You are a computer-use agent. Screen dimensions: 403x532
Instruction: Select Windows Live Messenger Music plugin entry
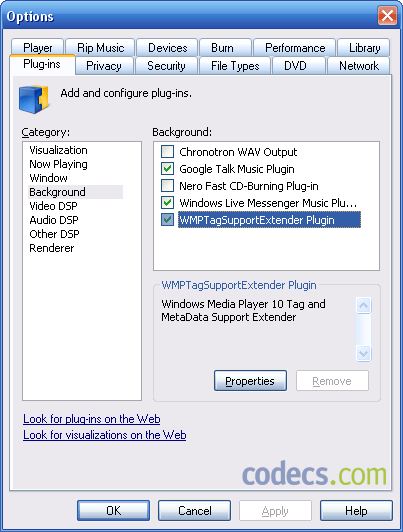pos(268,203)
